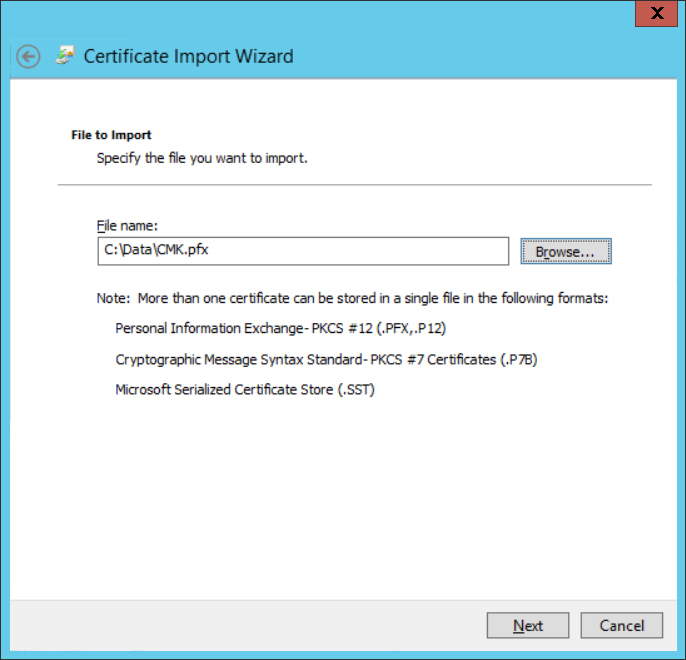The image size is (686, 660).
Task: Focus the File name input field
Action: [302, 251]
